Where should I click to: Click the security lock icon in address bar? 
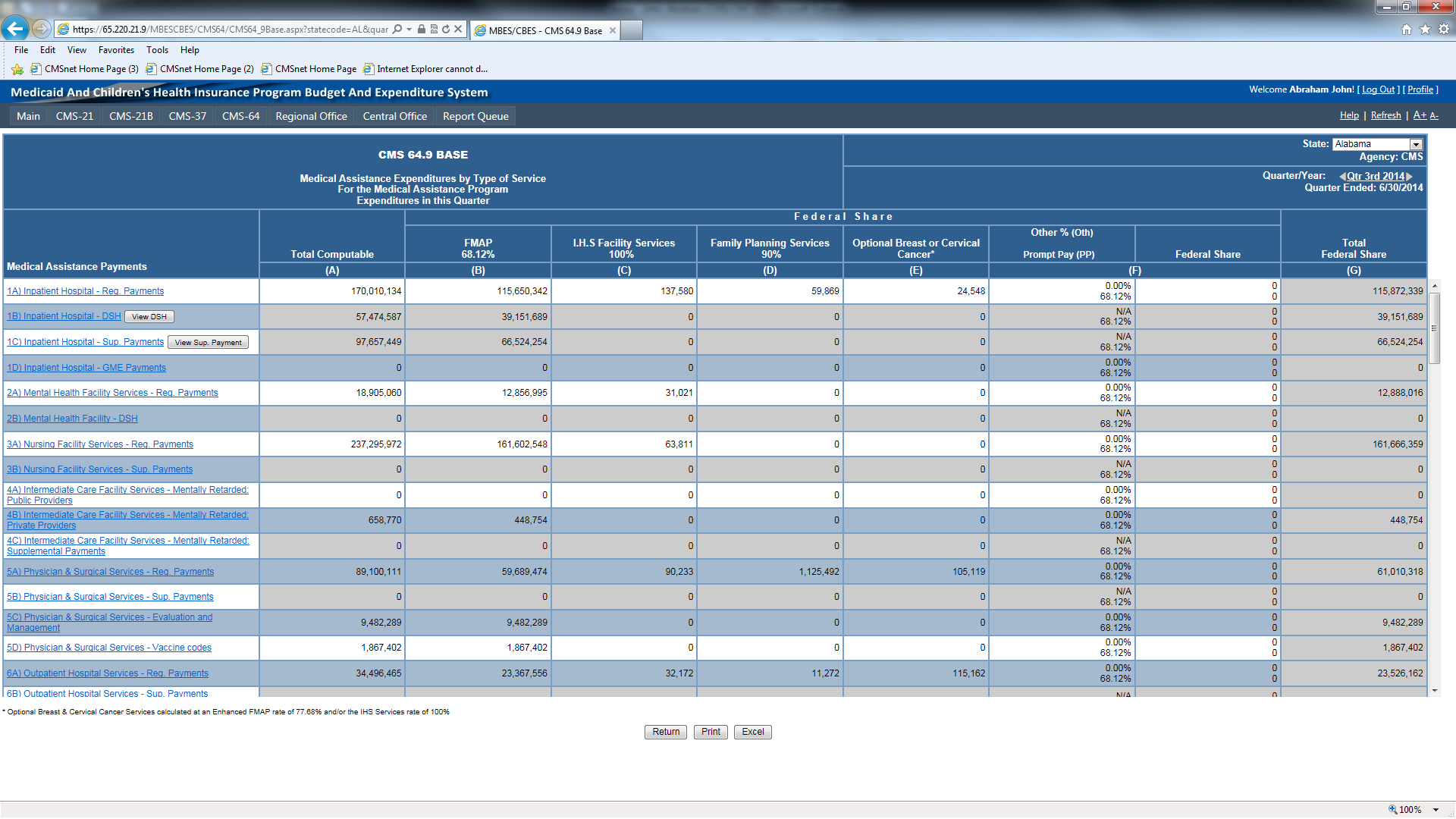point(422,30)
